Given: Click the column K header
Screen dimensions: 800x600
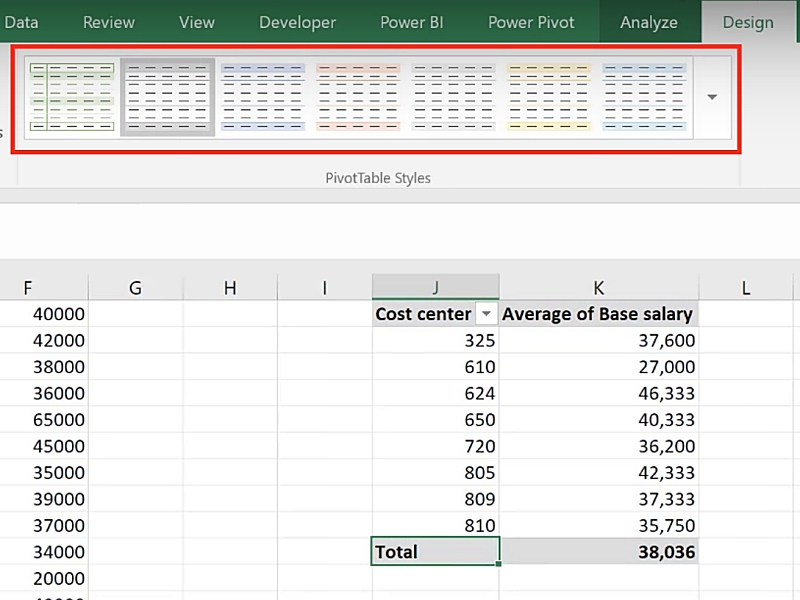Looking at the screenshot, I should click(x=598, y=288).
